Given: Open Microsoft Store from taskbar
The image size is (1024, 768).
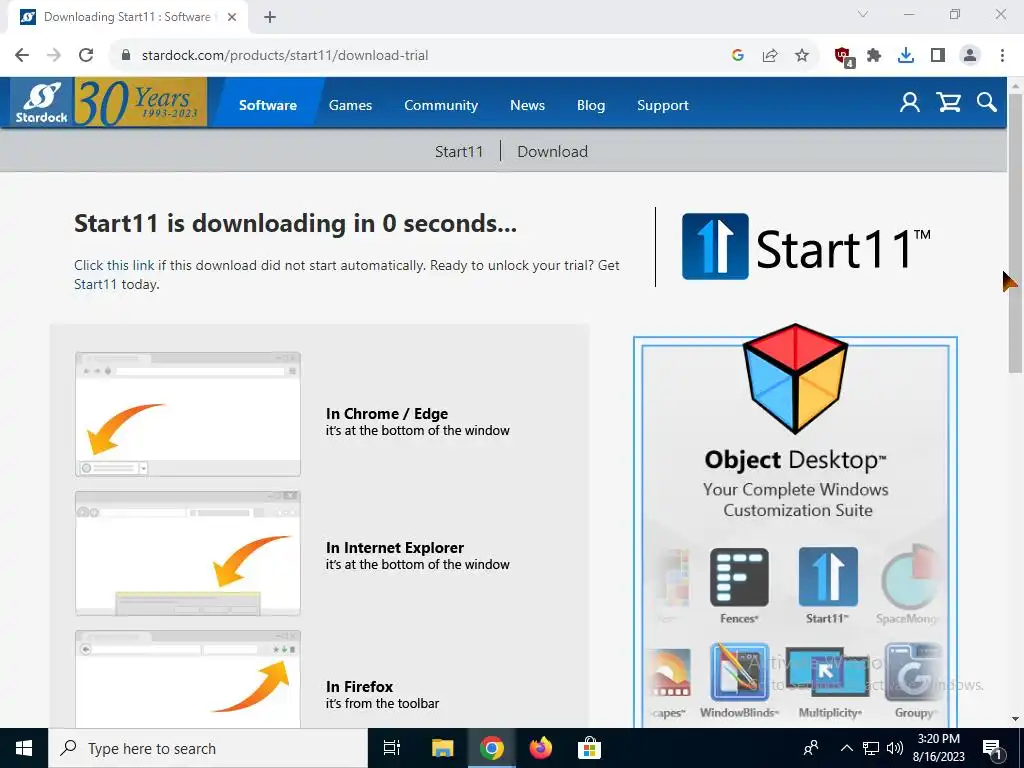Looking at the screenshot, I should [589, 748].
